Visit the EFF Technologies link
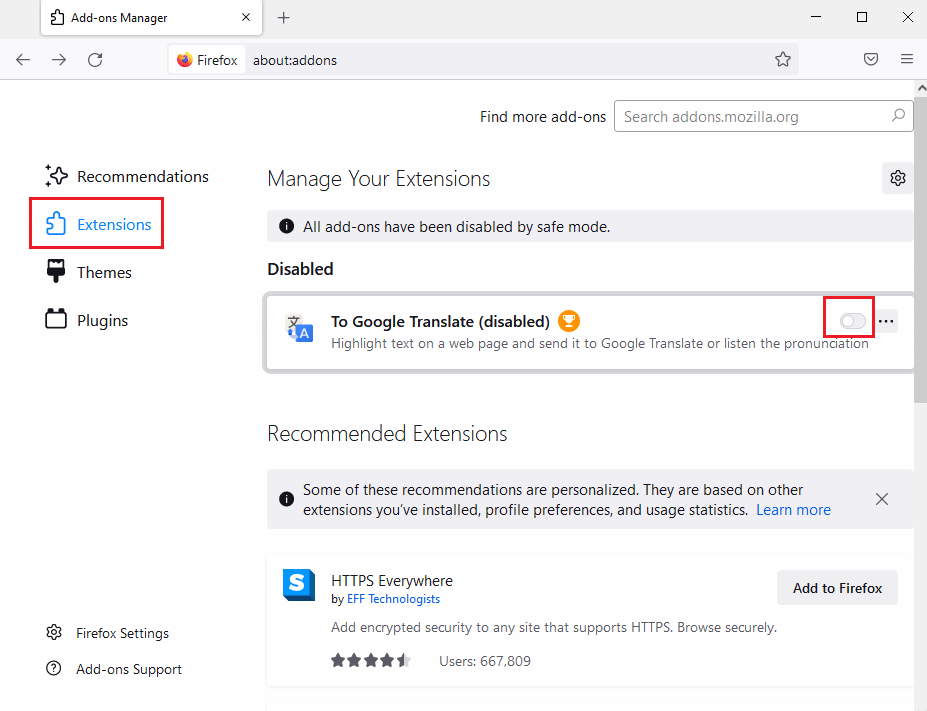 click(393, 598)
